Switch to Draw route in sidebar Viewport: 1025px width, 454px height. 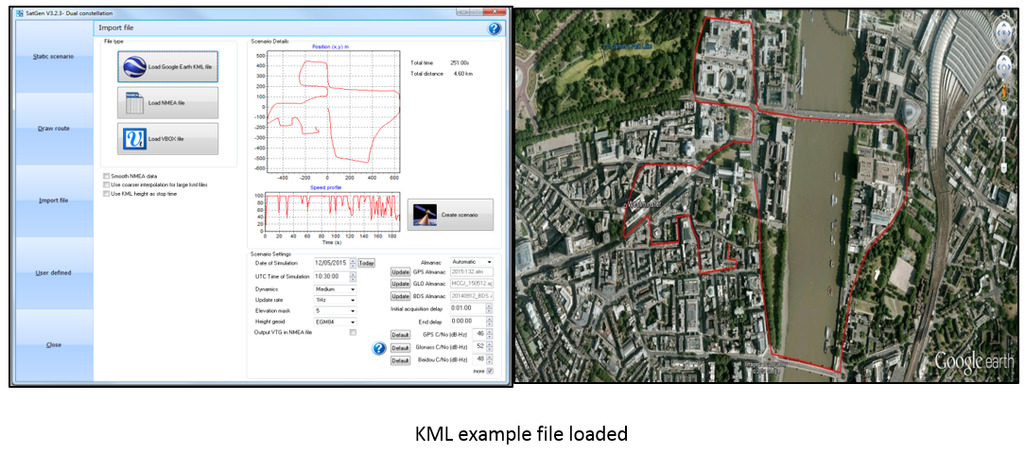pos(53,129)
